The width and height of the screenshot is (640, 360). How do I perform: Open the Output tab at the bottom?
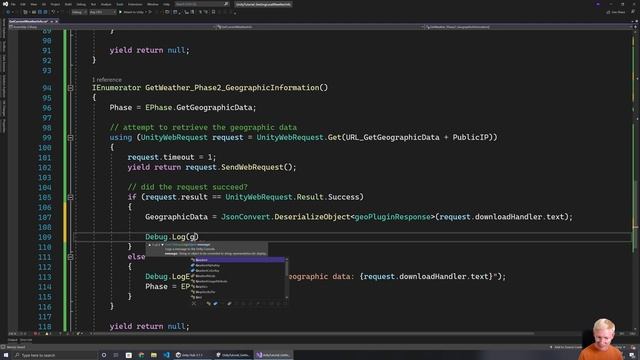(x=13, y=340)
